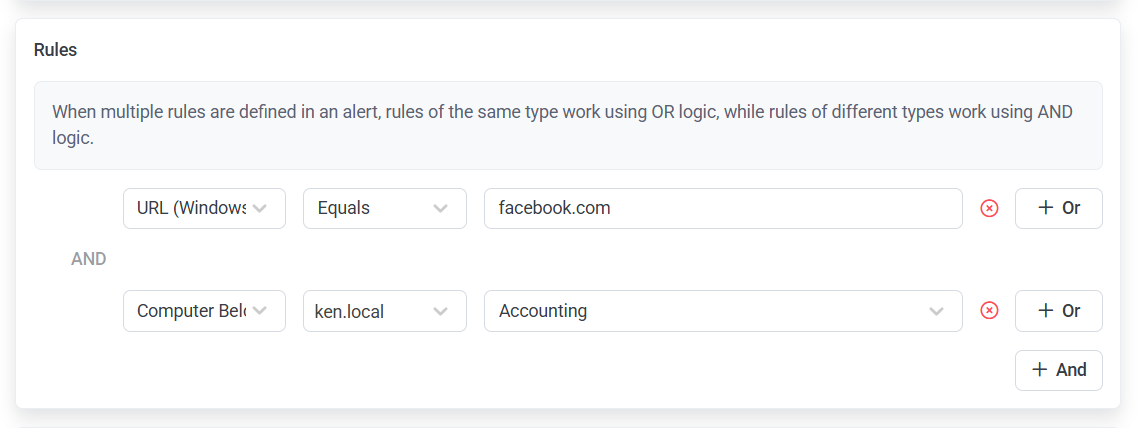Click the chevron arrow beside ken.local
1138x428 pixels.
point(440,311)
